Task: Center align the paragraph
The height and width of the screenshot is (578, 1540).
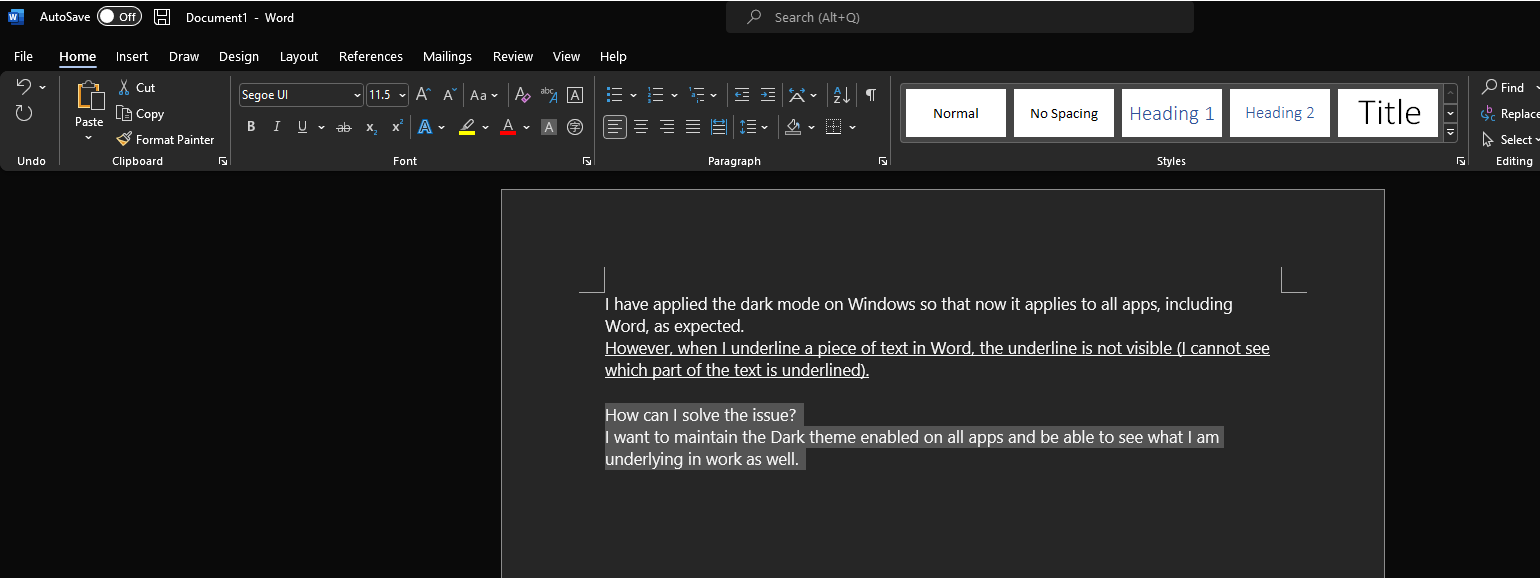Action: [x=641, y=127]
